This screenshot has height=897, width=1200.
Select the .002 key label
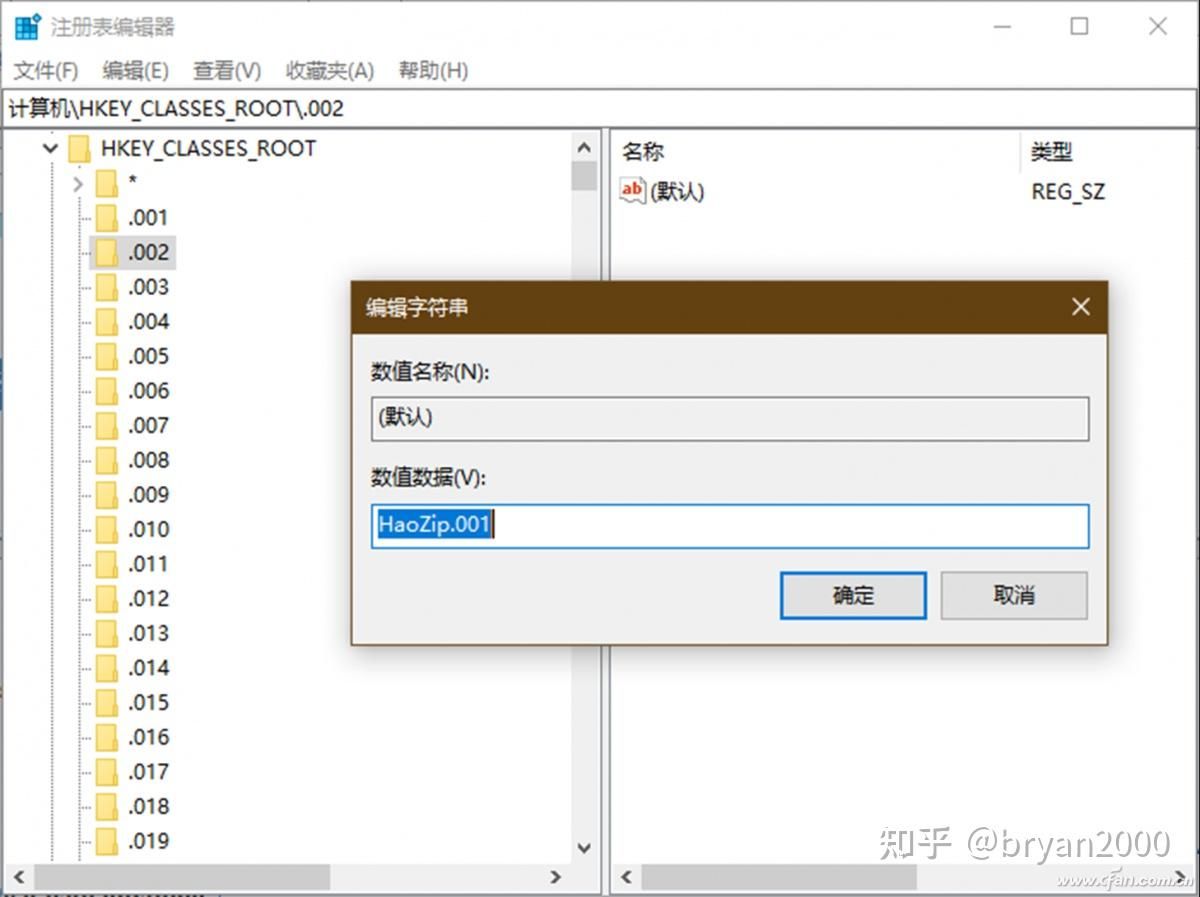149,252
